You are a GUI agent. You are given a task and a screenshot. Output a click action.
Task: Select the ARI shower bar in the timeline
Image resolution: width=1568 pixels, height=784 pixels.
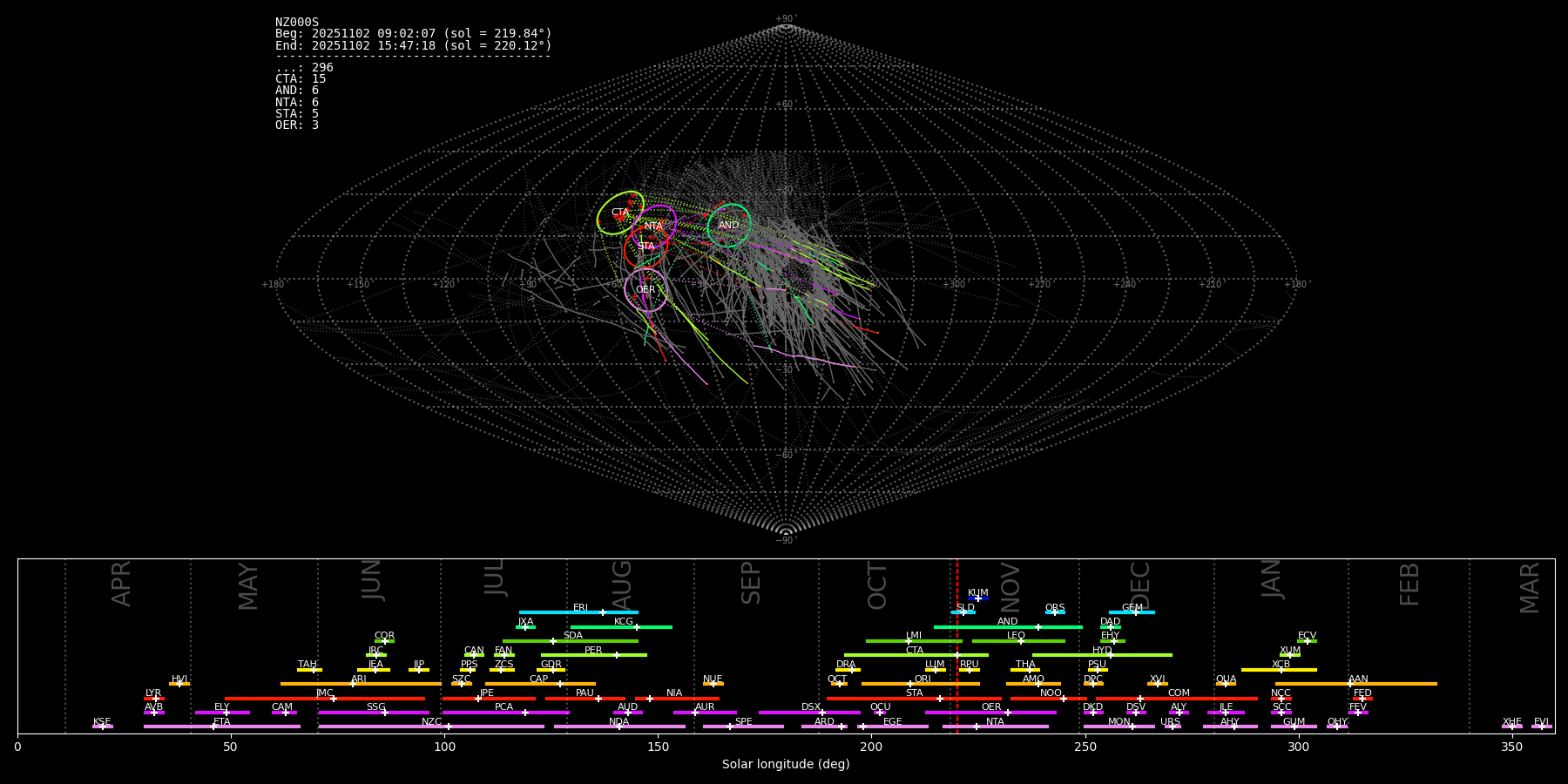click(361, 684)
